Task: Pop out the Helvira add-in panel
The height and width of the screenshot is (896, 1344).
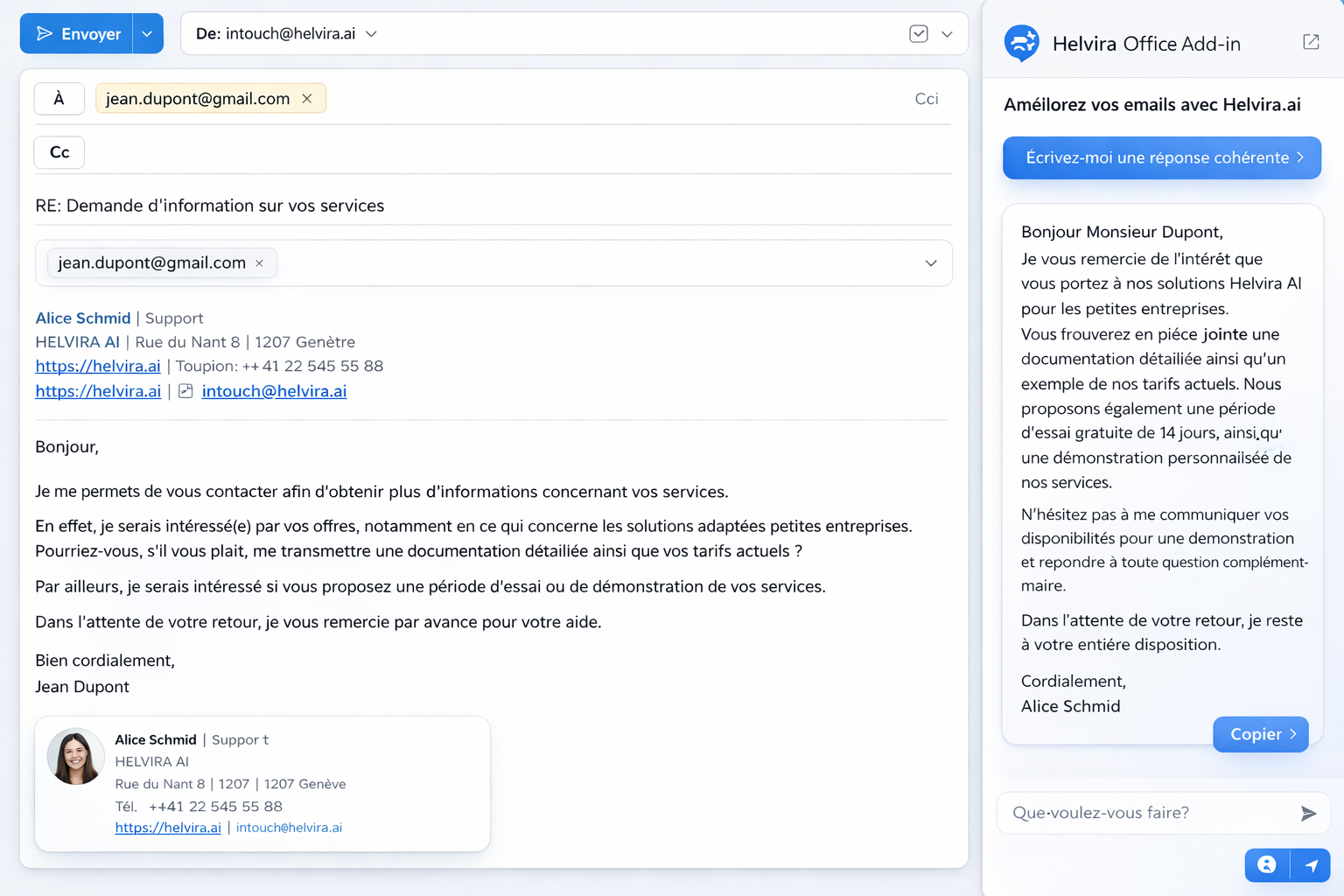Action: 1311,42
